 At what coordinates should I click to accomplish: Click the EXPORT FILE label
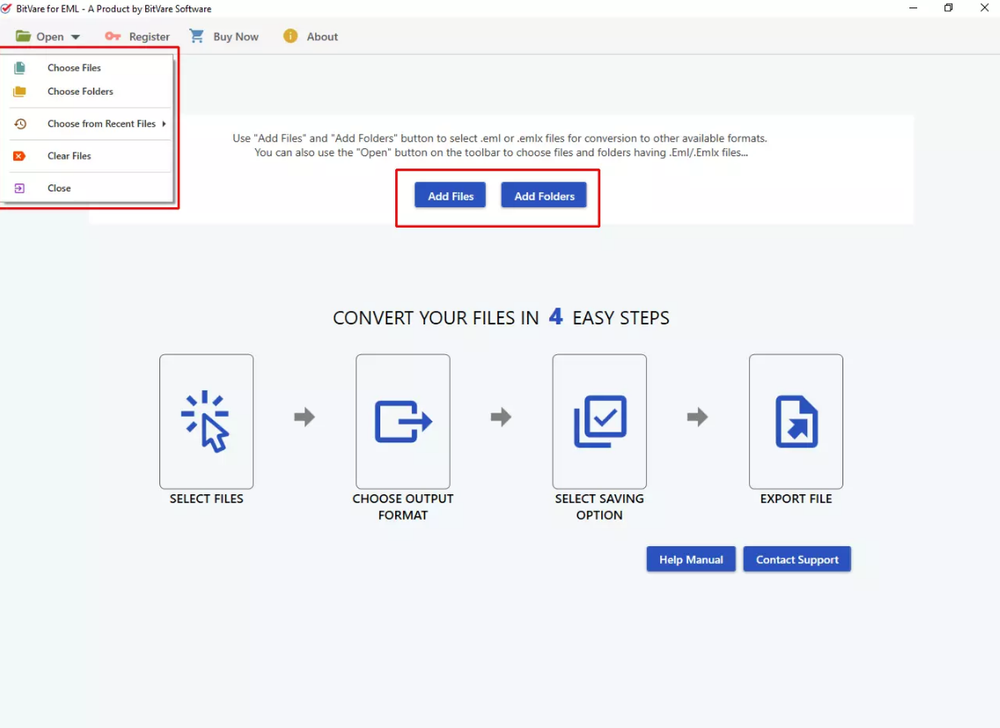tap(796, 499)
